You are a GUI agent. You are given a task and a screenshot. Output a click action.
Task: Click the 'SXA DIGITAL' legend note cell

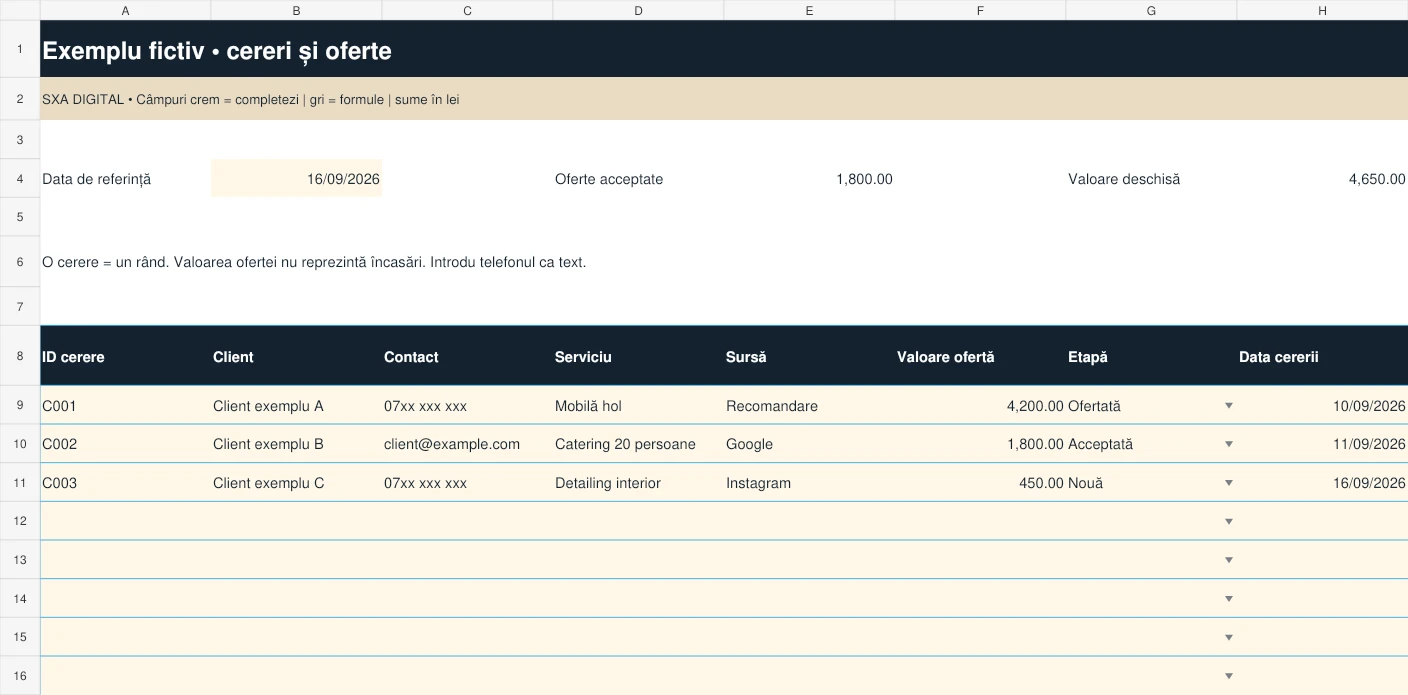(x=724, y=99)
